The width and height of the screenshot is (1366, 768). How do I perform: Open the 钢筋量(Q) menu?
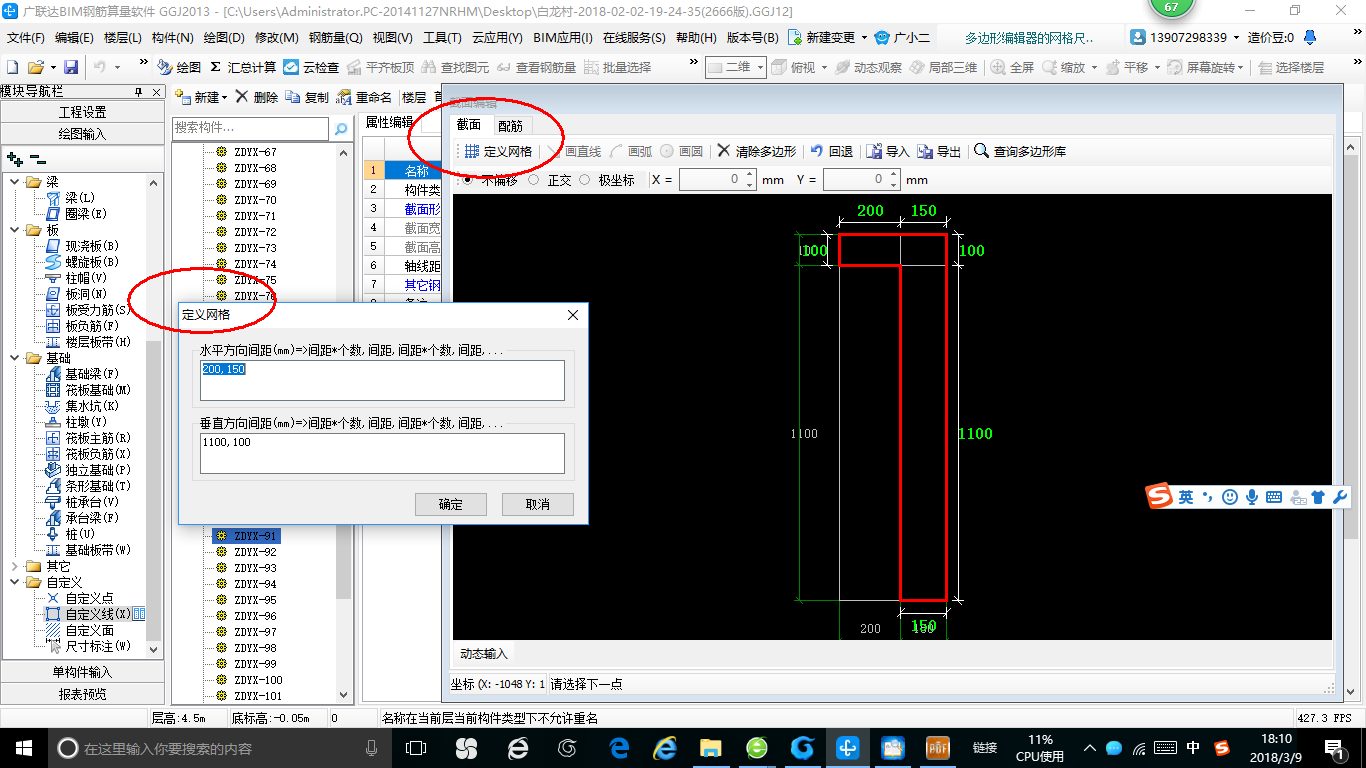335,37
